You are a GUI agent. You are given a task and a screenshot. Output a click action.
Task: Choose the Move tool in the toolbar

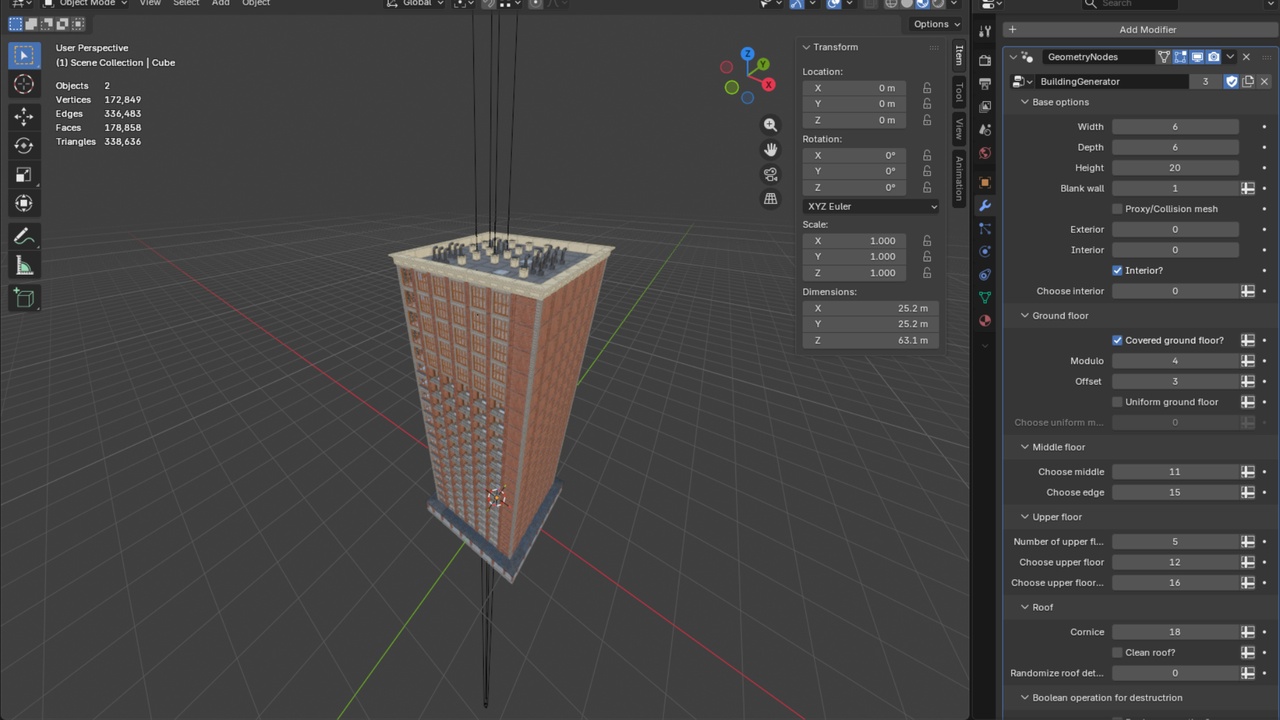(x=24, y=117)
